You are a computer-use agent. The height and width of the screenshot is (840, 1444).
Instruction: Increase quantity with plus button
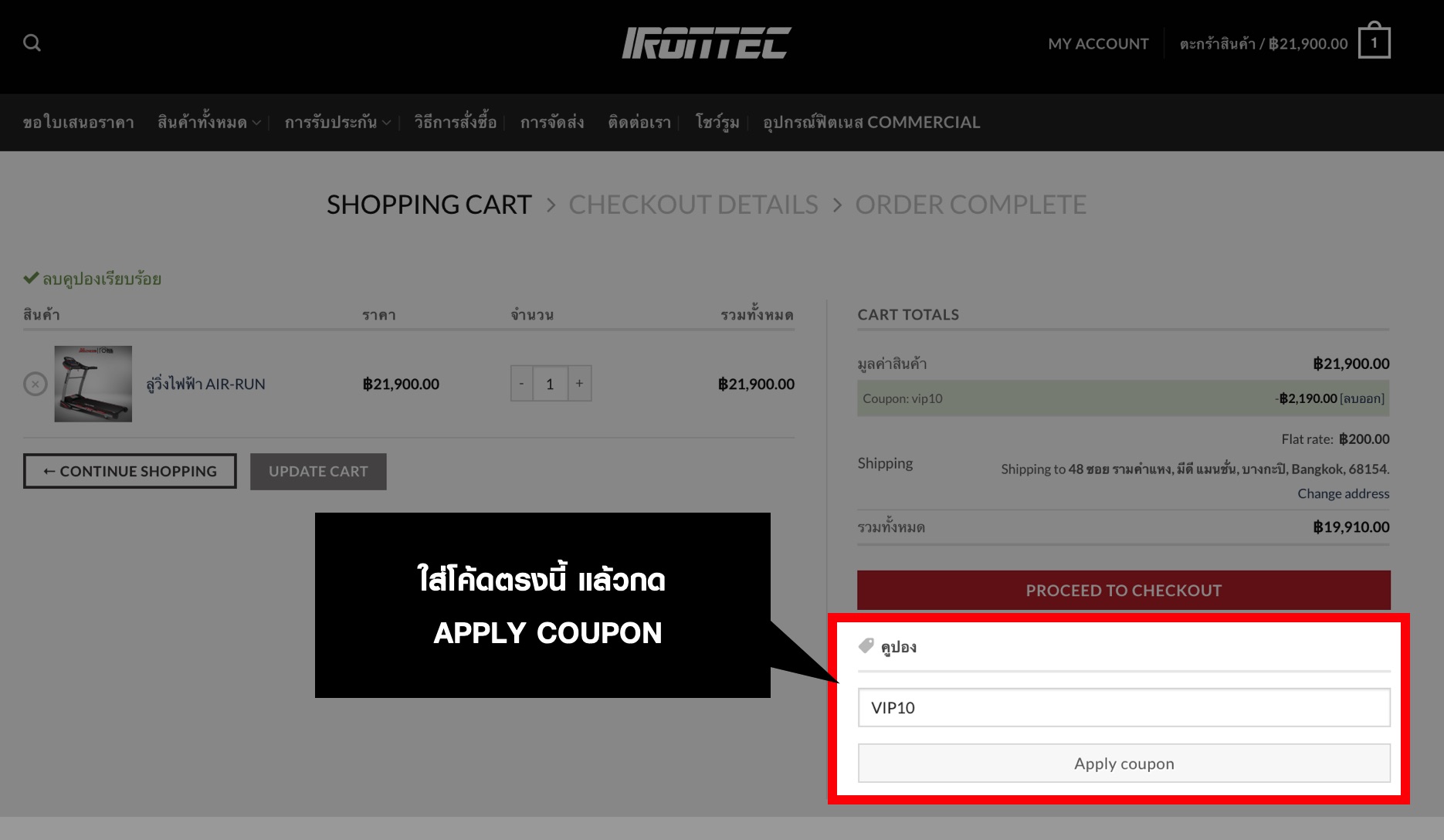click(579, 384)
